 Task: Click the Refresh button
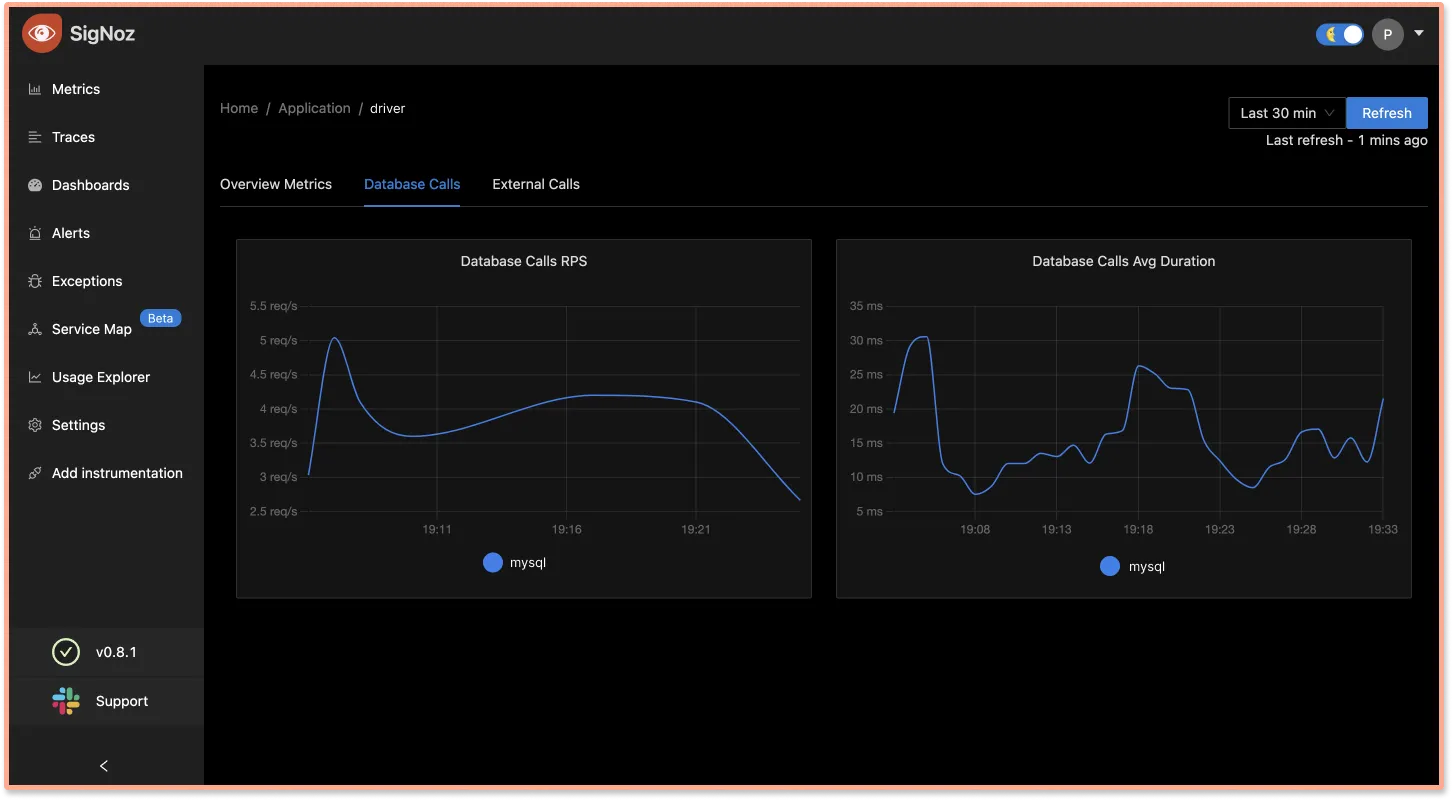(x=1387, y=113)
